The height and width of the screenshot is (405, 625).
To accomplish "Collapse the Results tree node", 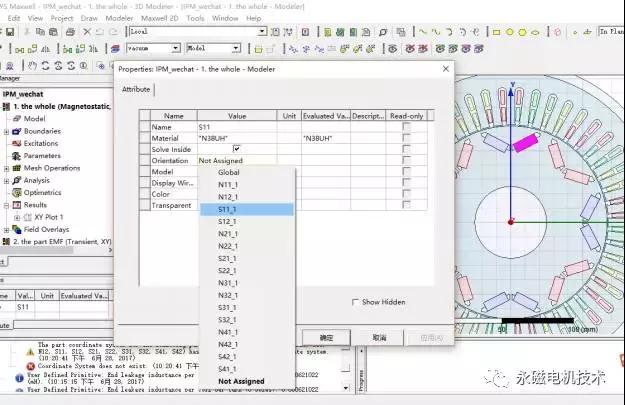I will (6, 205).
